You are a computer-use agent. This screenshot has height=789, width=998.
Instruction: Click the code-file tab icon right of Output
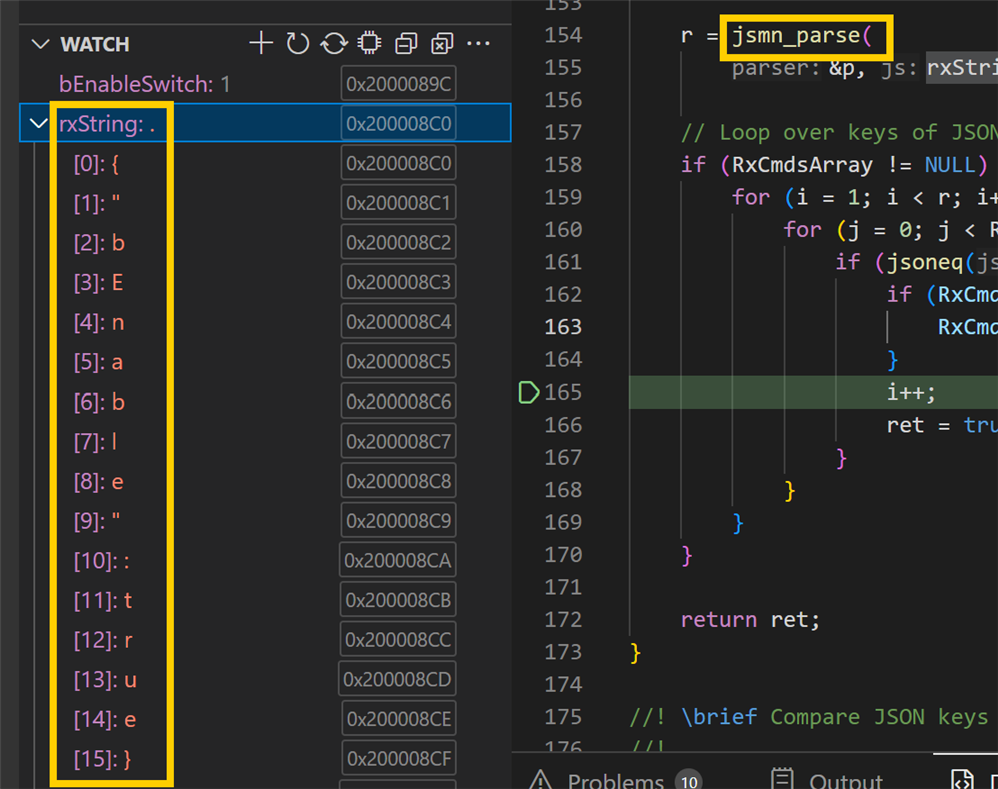(x=962, y=779)
